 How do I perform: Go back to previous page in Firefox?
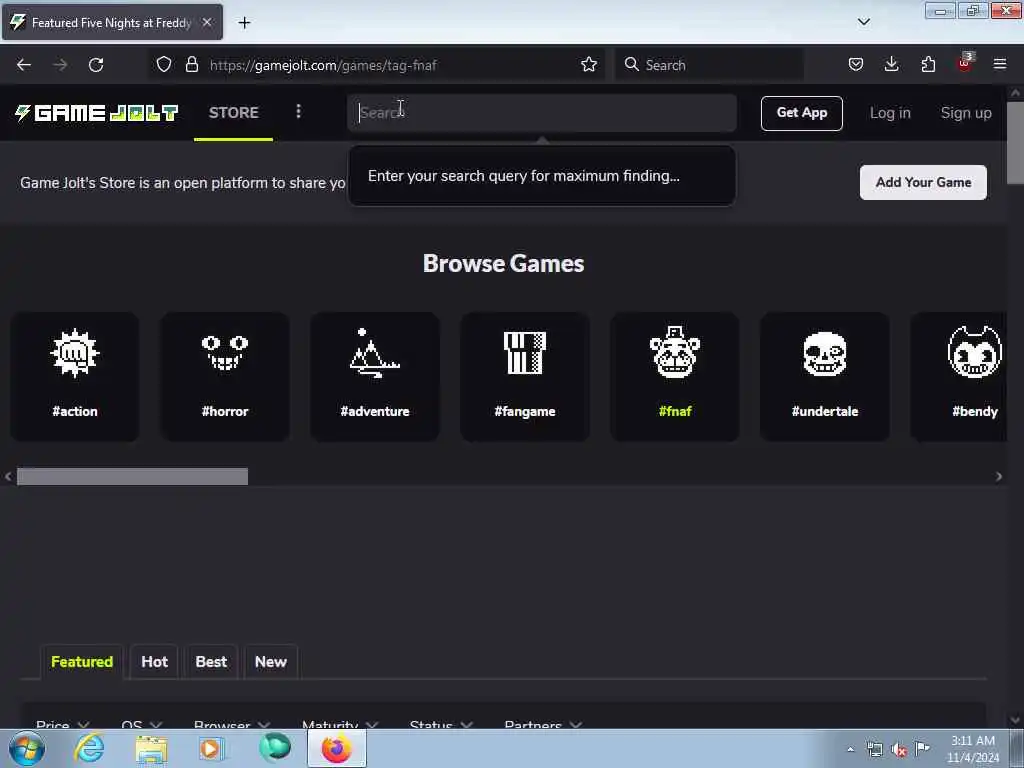click(24, 65)
